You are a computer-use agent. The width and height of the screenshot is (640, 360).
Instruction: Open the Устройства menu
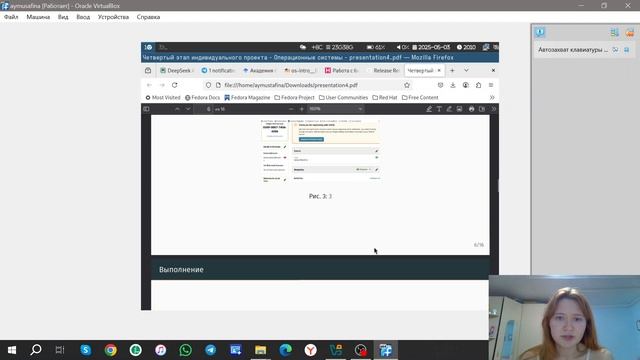click(x=113, y=17)
